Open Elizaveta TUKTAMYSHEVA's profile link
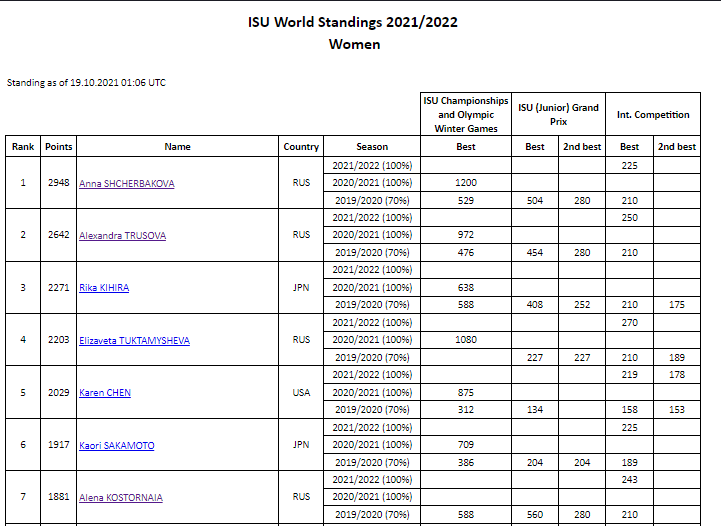 point(134,341)
